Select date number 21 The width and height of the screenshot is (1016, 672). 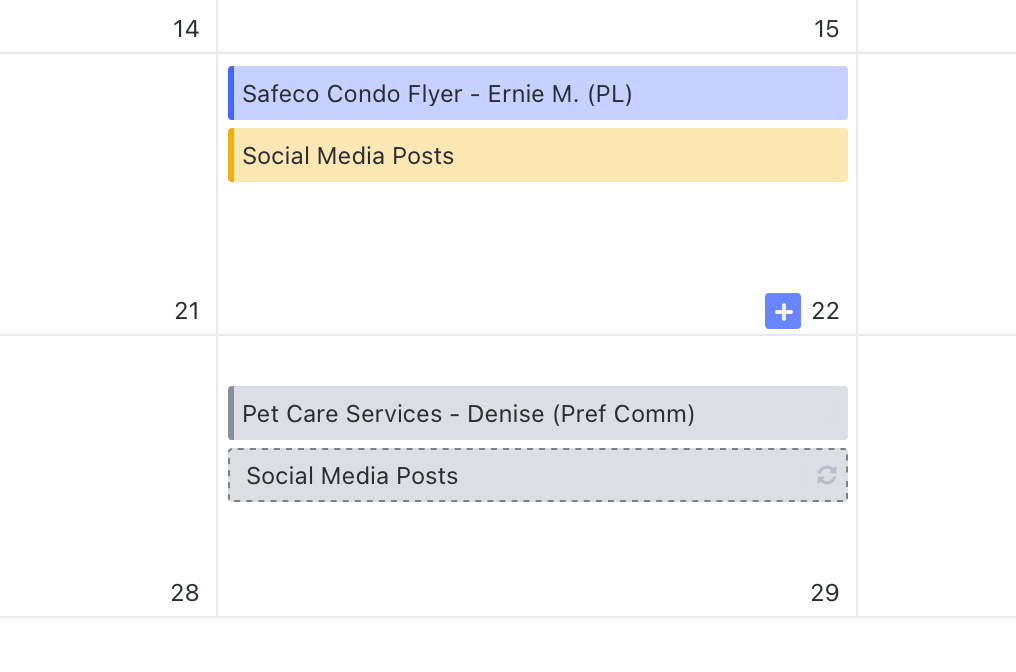[x=187, y=311]
